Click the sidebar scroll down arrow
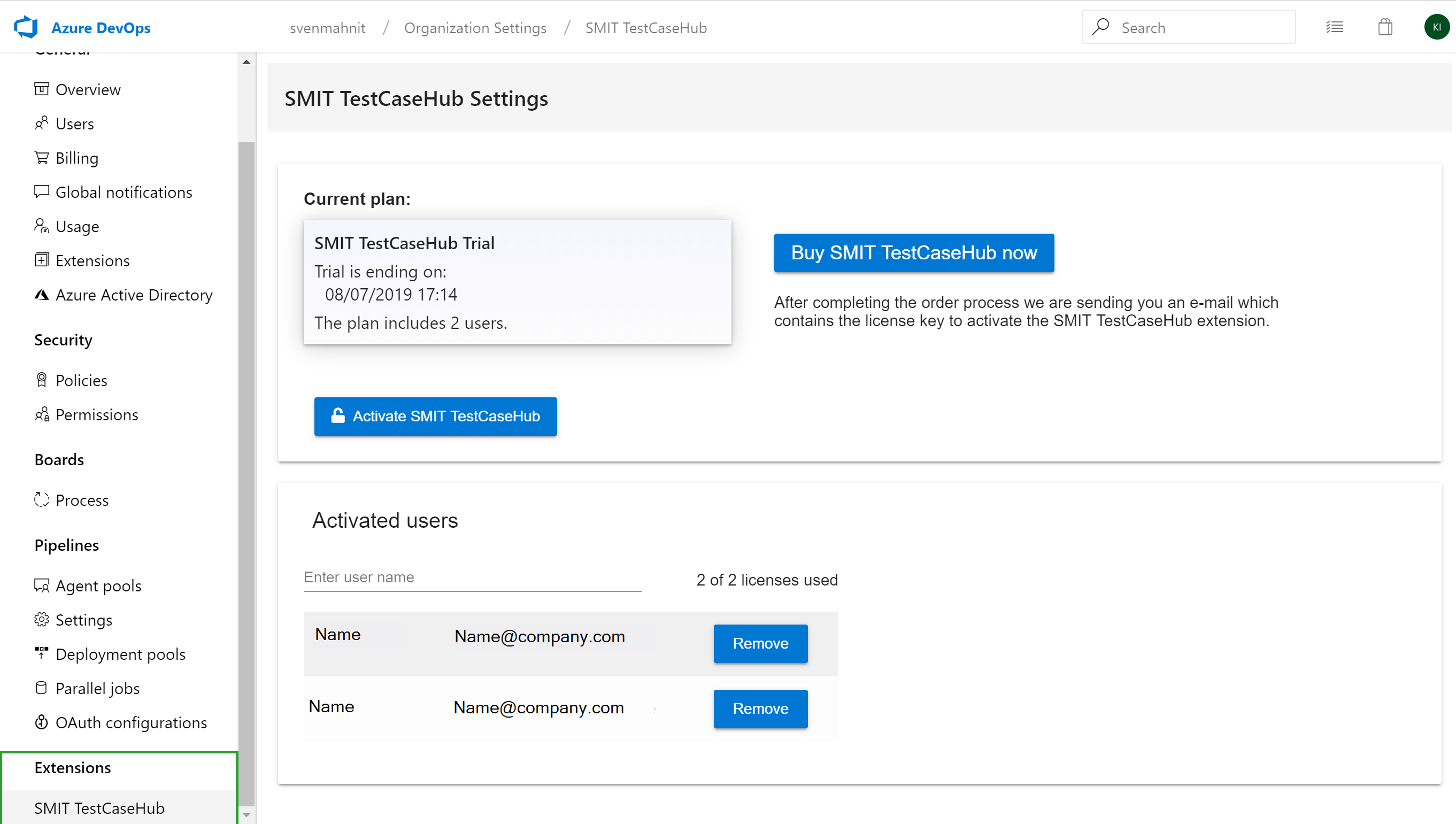The image size is (1456, 824). click(246, 814)
